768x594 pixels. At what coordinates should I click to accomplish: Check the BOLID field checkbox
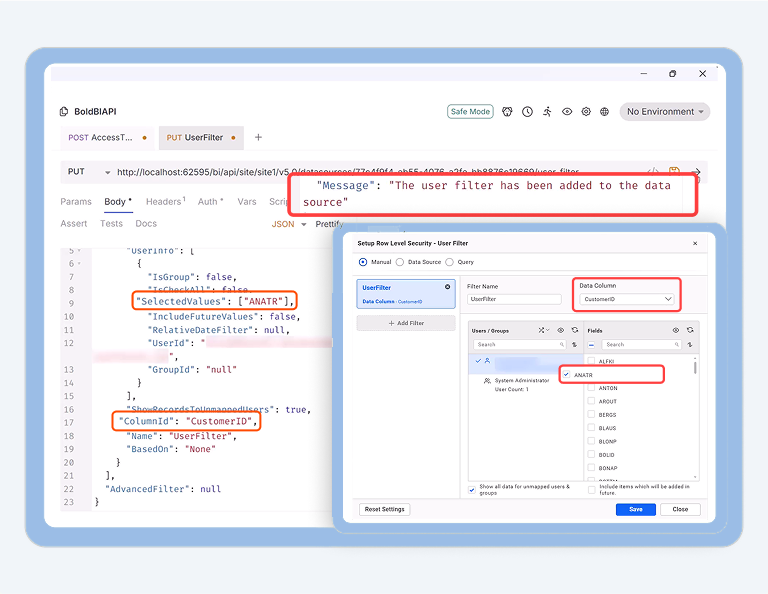click(x=591, y=454)
